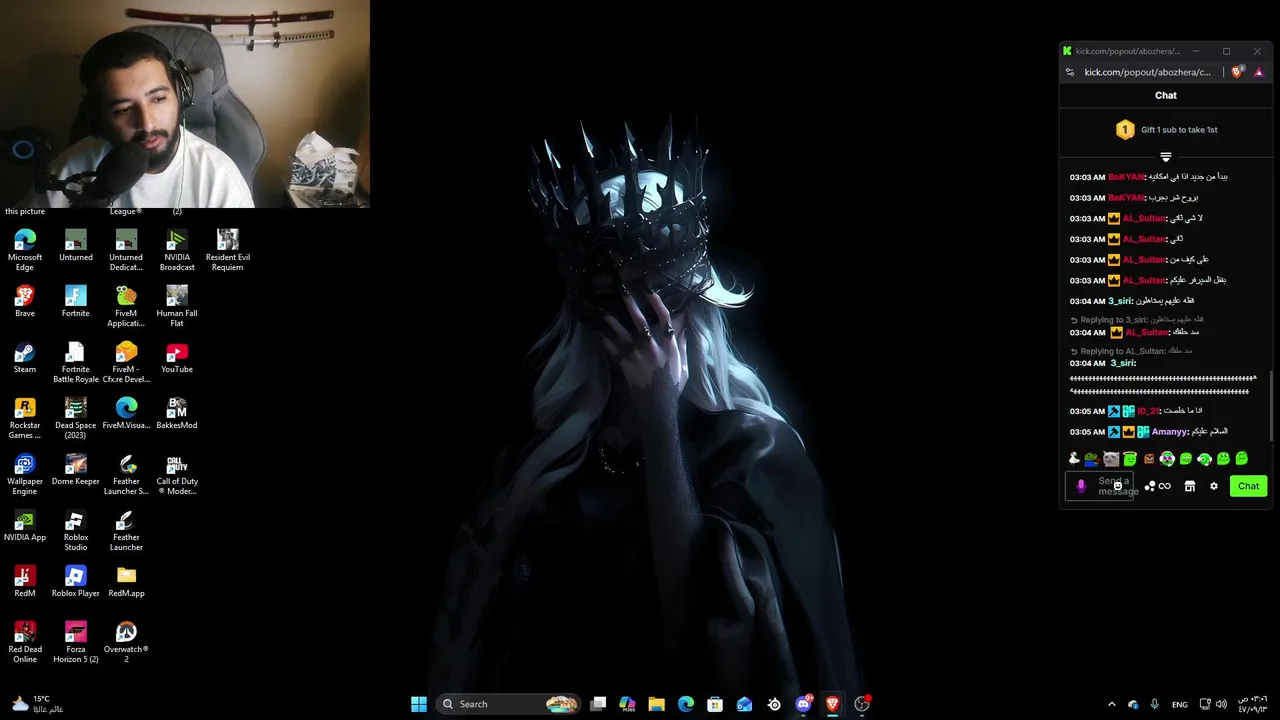This screenshot has width=1280, height=720.
Task: Launch the BakkesMod desktop shortcut
Action: 177,414
